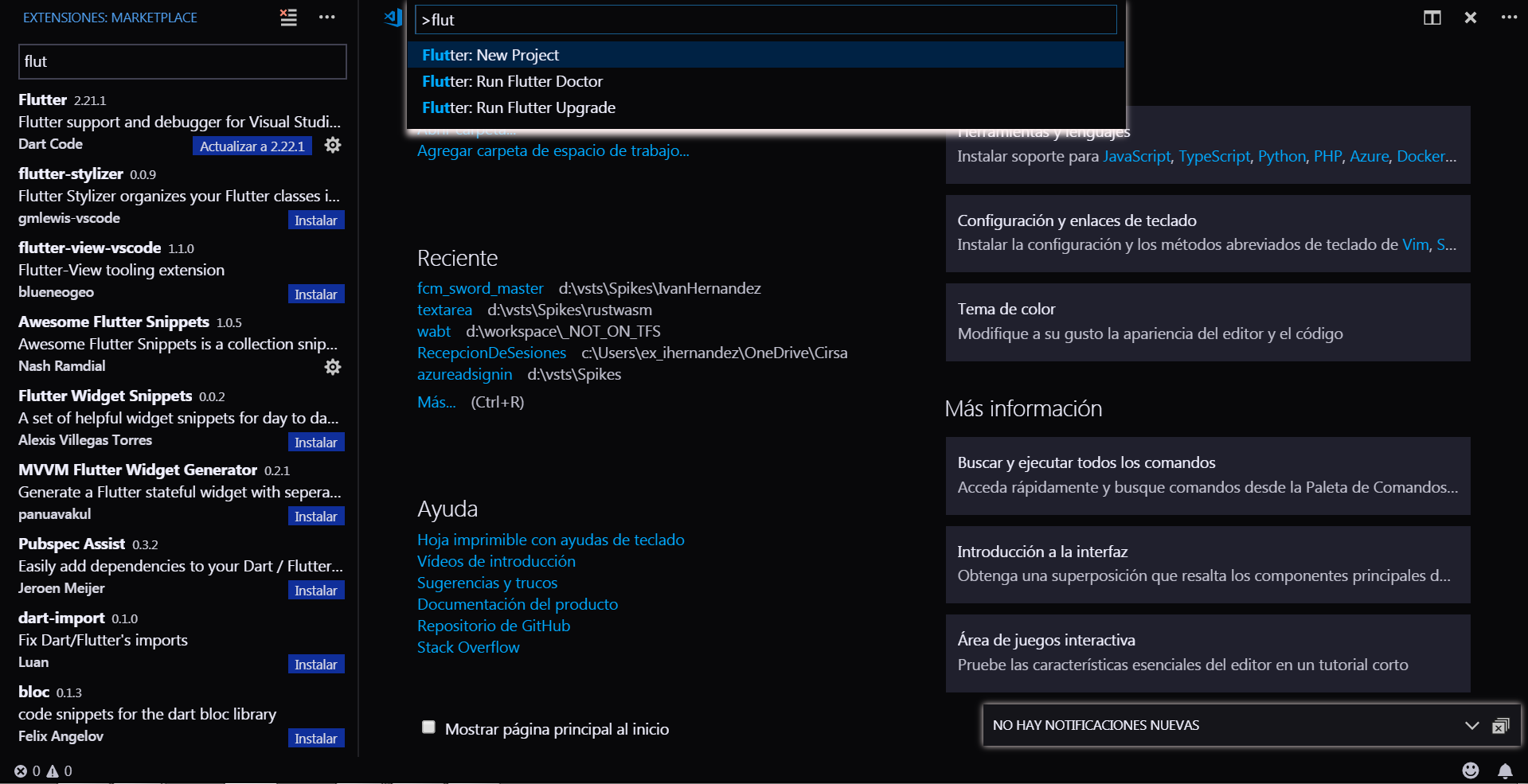Focus the command palette input
Screen dimensions: 1528x784
click(765, 20)
